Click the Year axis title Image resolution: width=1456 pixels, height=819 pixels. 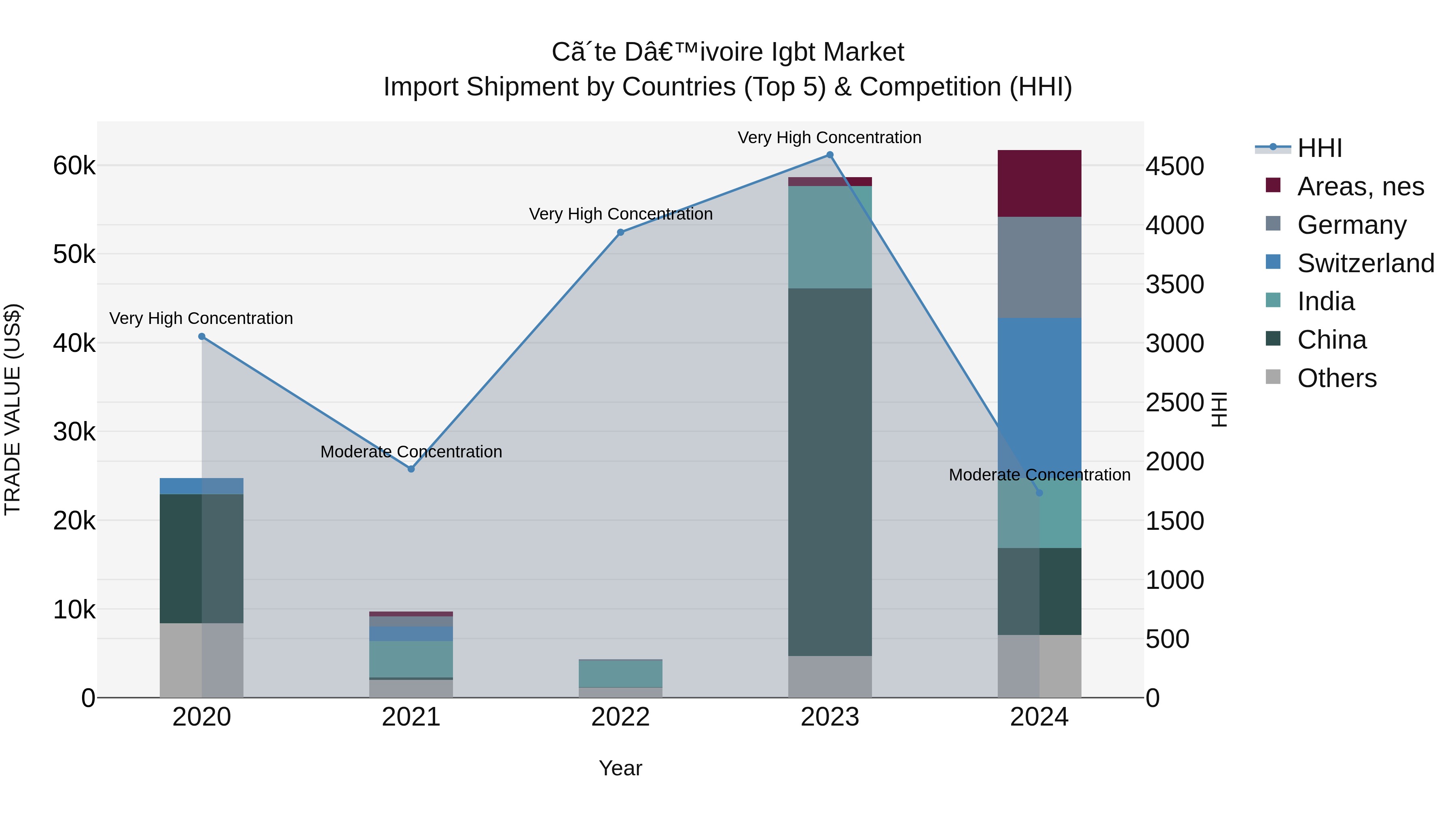pos(620,768)
